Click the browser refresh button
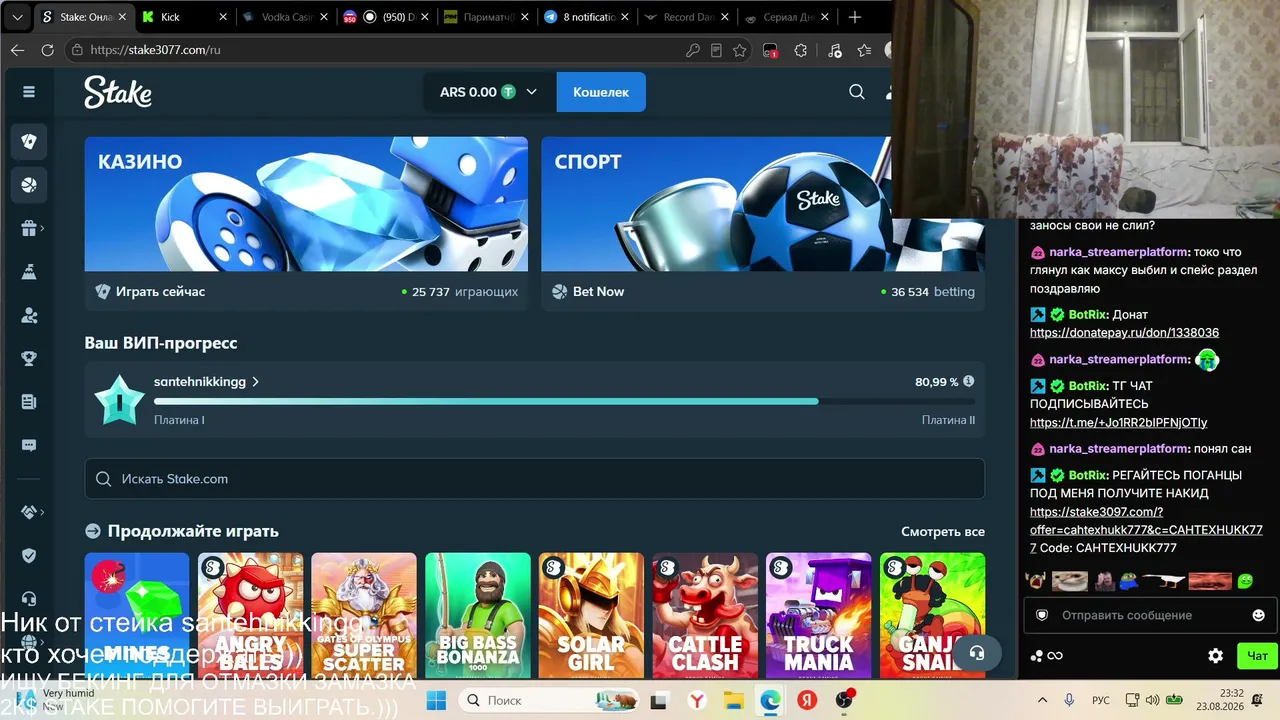This screenshot has height=720, width=1280. click(47, 50)
